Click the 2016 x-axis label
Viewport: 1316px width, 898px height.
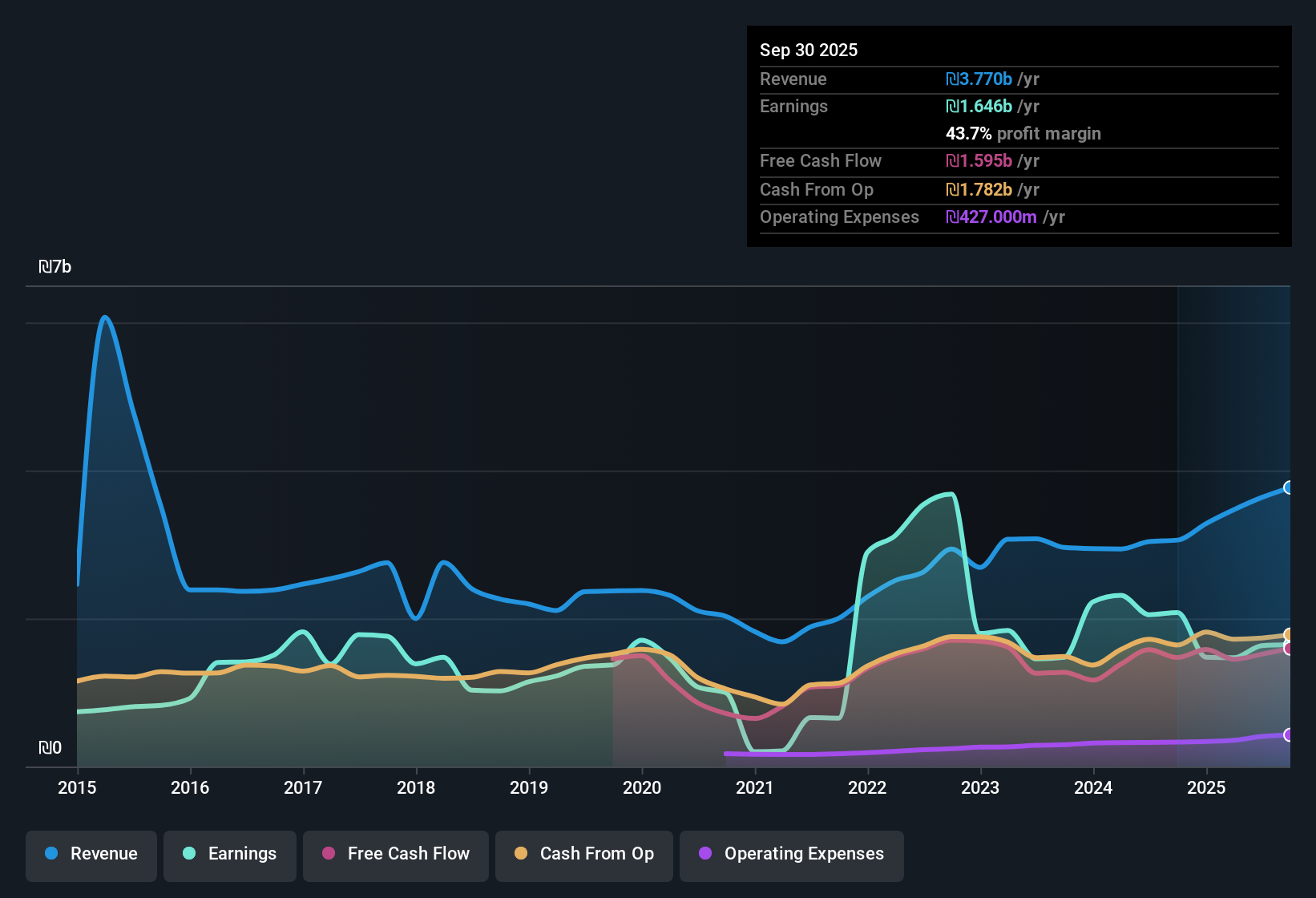pyautogui.click(x=190, y=788)
